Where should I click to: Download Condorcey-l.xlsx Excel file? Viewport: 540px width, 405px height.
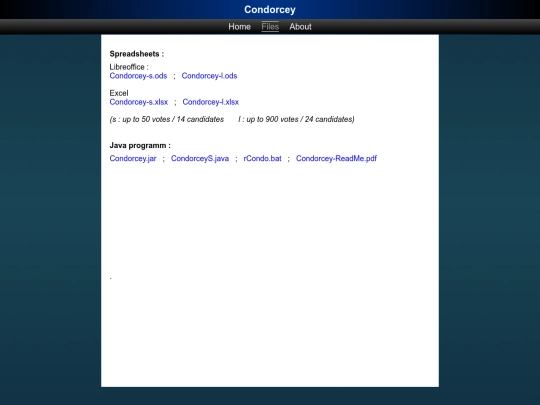coord(210,102)
